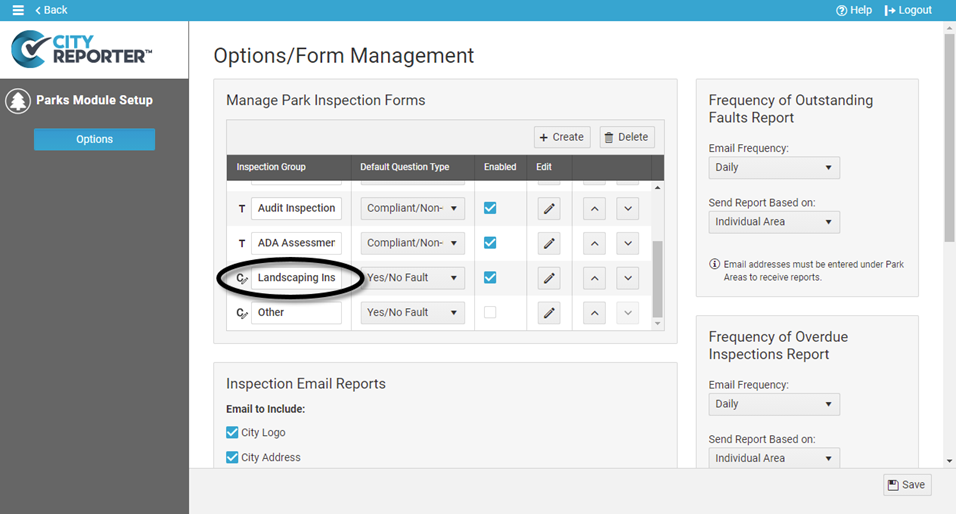Screen dimensions: 956x514
Task: Move ADA Assessment up with arrow
Action: point(594,243)
